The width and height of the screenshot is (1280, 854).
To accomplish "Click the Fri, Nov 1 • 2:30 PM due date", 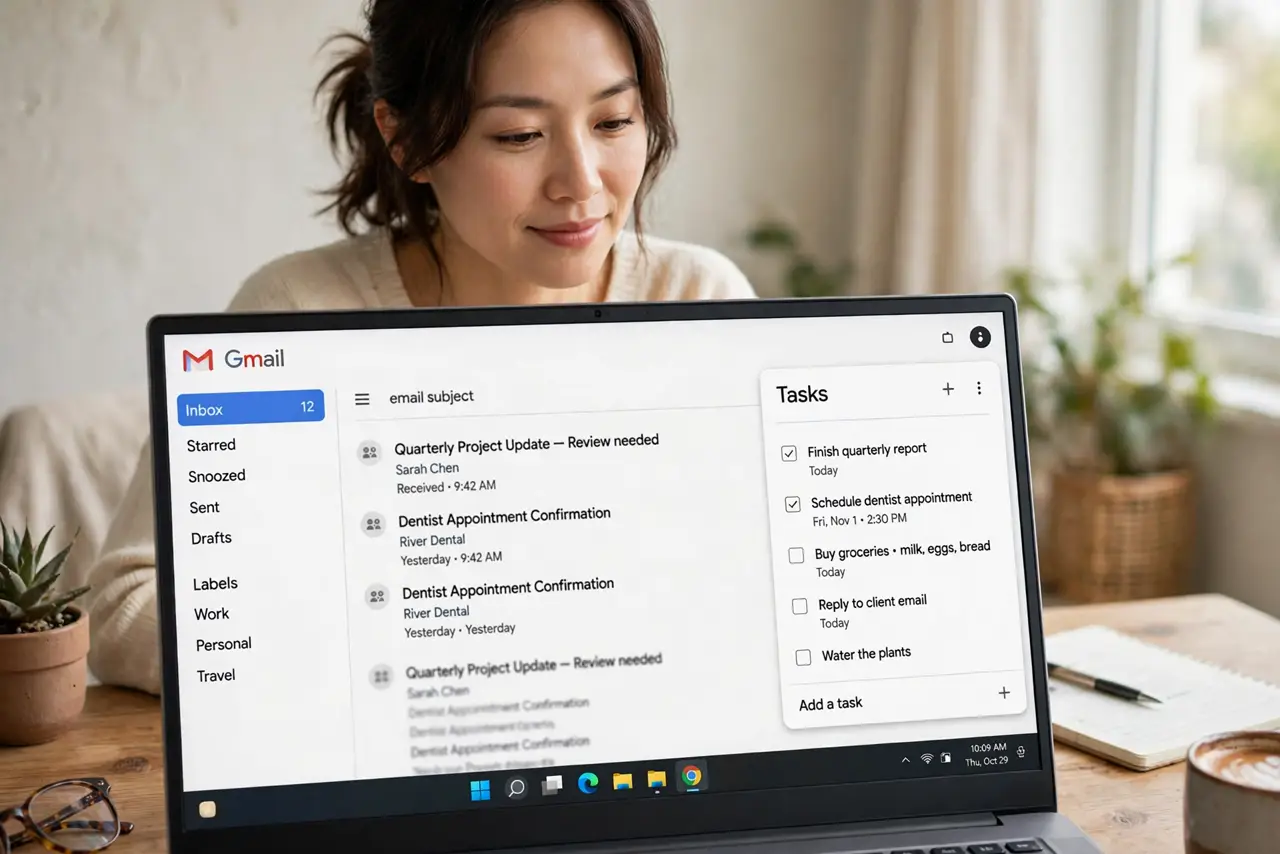I will pyautogui.click(x=859, y=520).
